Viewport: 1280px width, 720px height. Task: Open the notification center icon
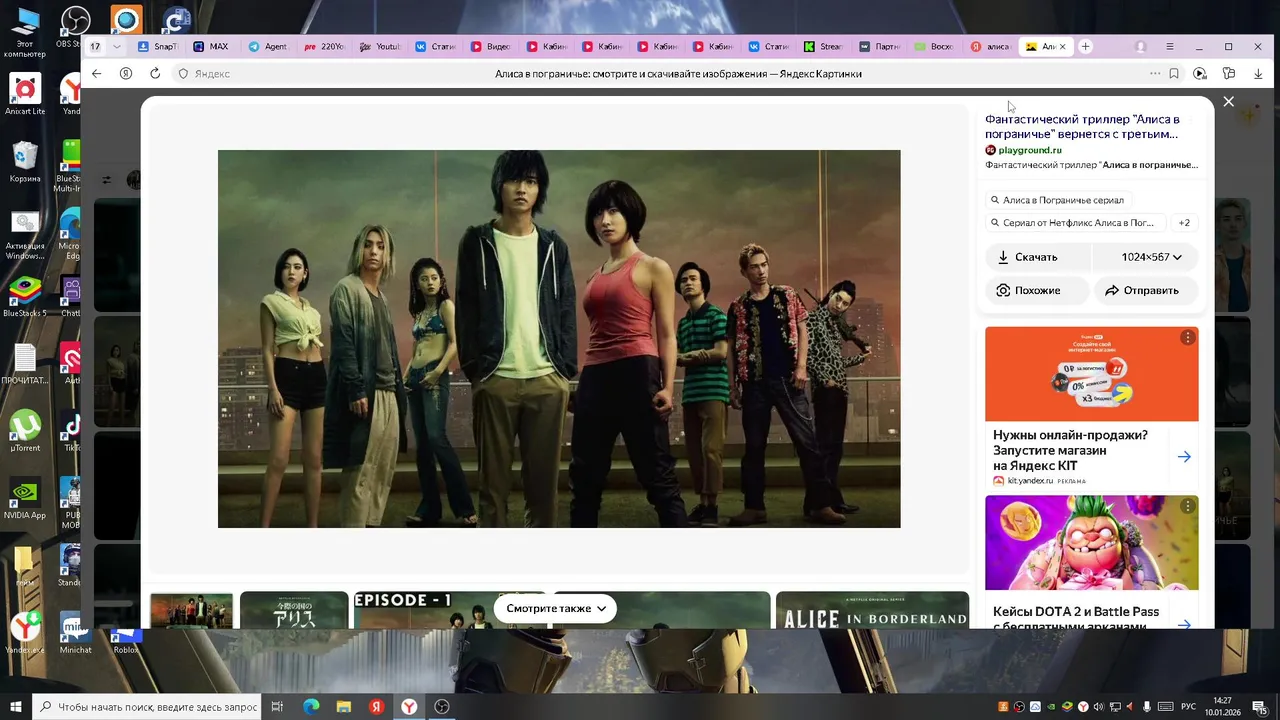pyautogui.click(x=1262, y=707)
